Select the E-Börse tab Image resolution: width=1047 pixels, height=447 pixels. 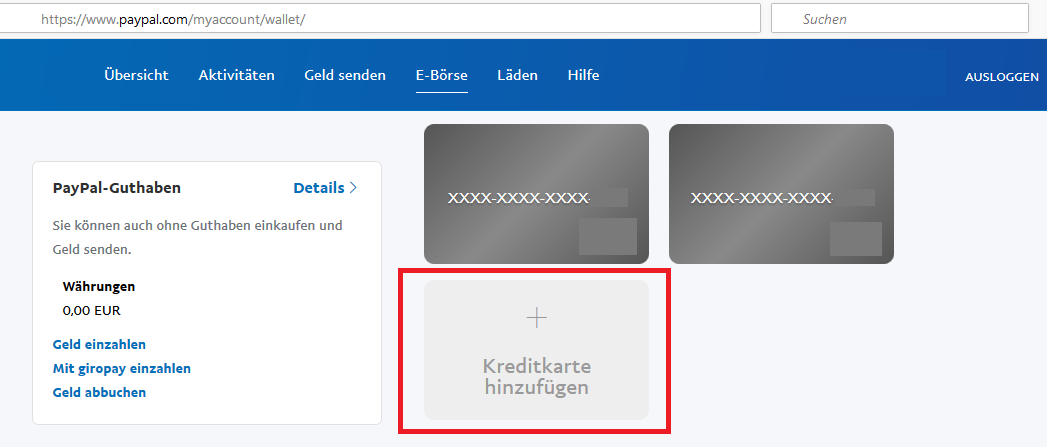[441, 76]
